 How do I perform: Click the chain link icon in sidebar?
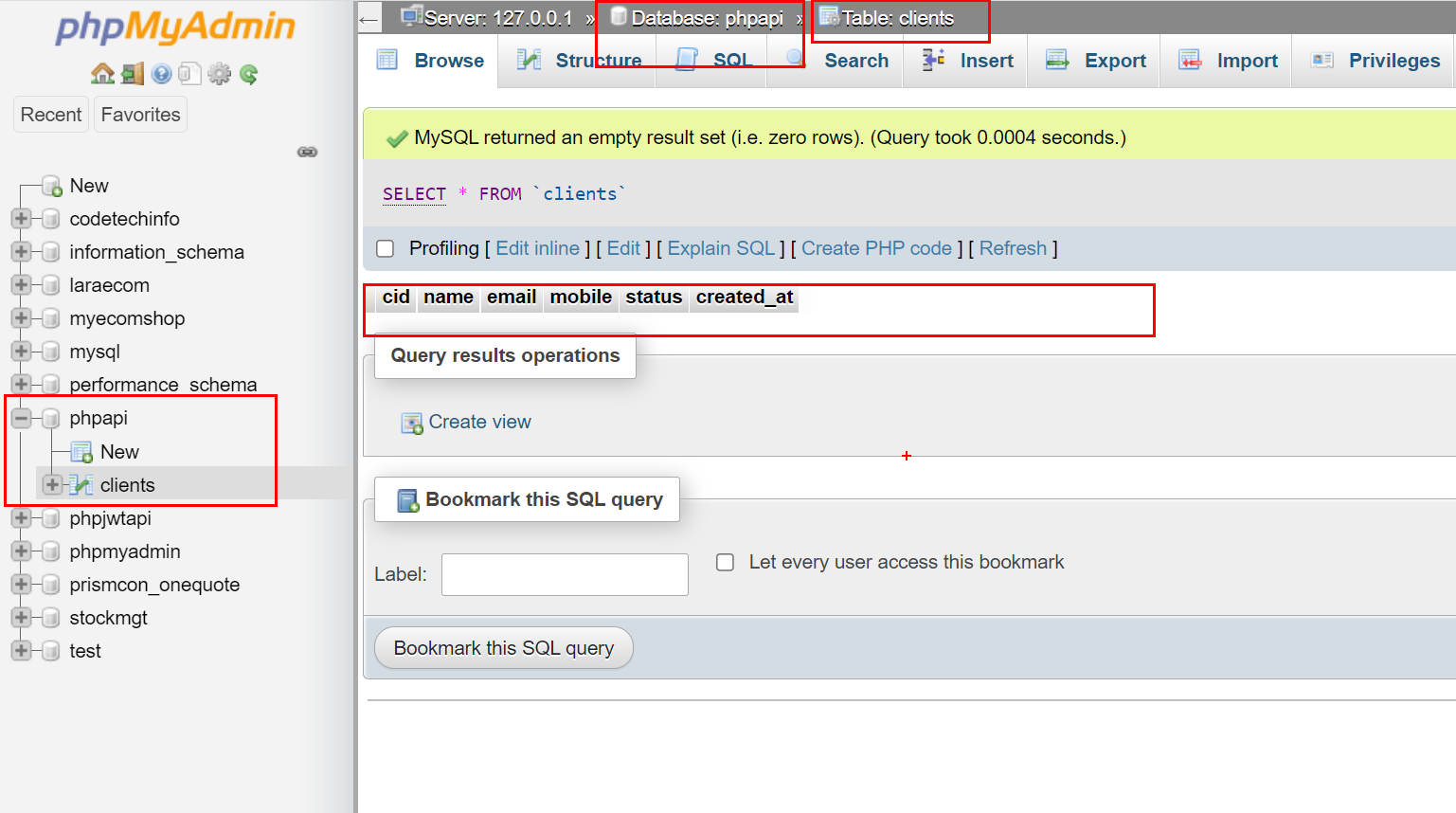[x=307, y=152]
